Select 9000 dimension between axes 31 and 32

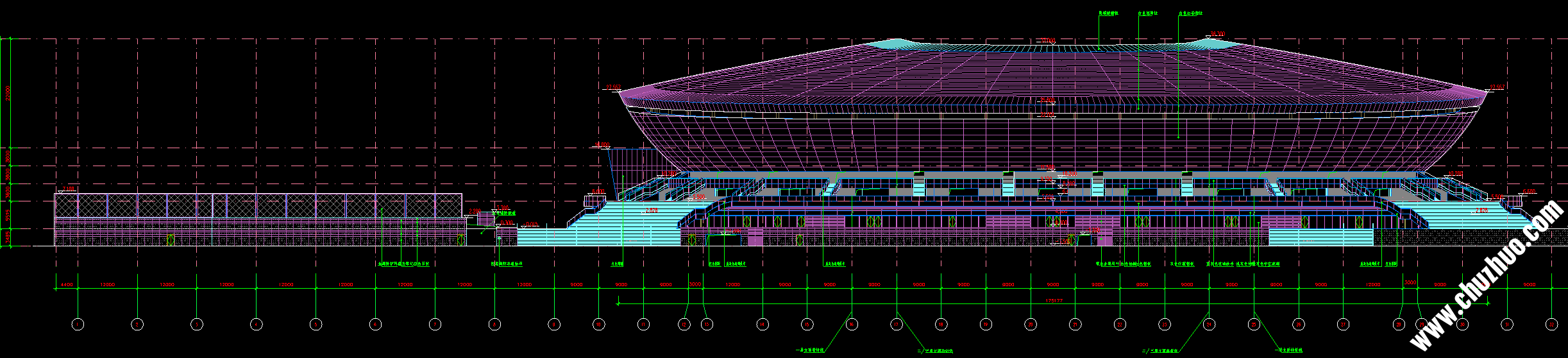[x=1530, y=284]
